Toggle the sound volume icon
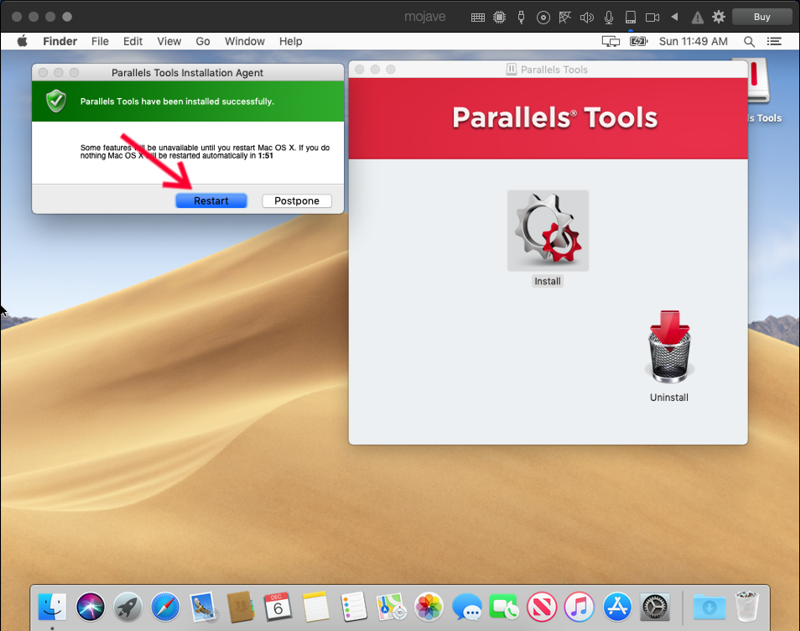 coord(586,17)
